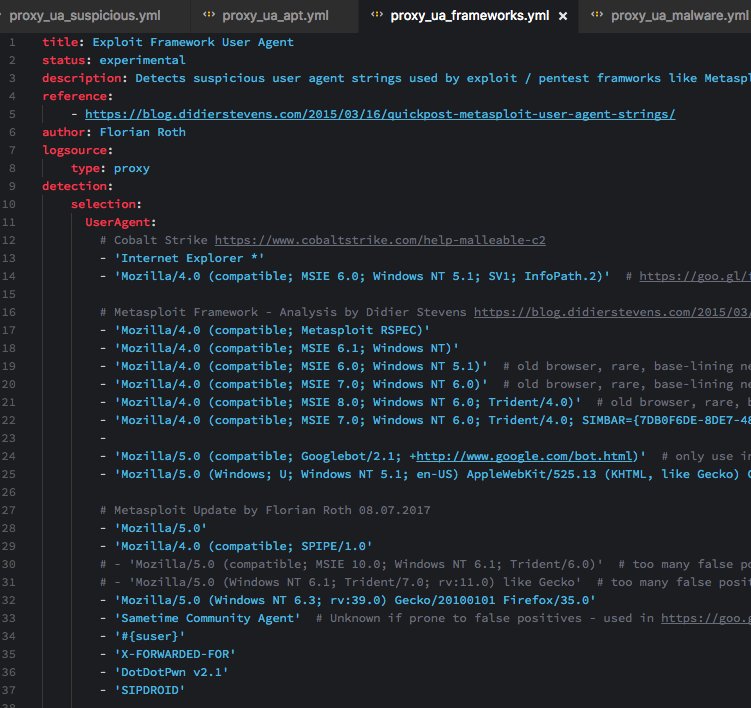Click line number 23 in the gutter

pos(9,438)
